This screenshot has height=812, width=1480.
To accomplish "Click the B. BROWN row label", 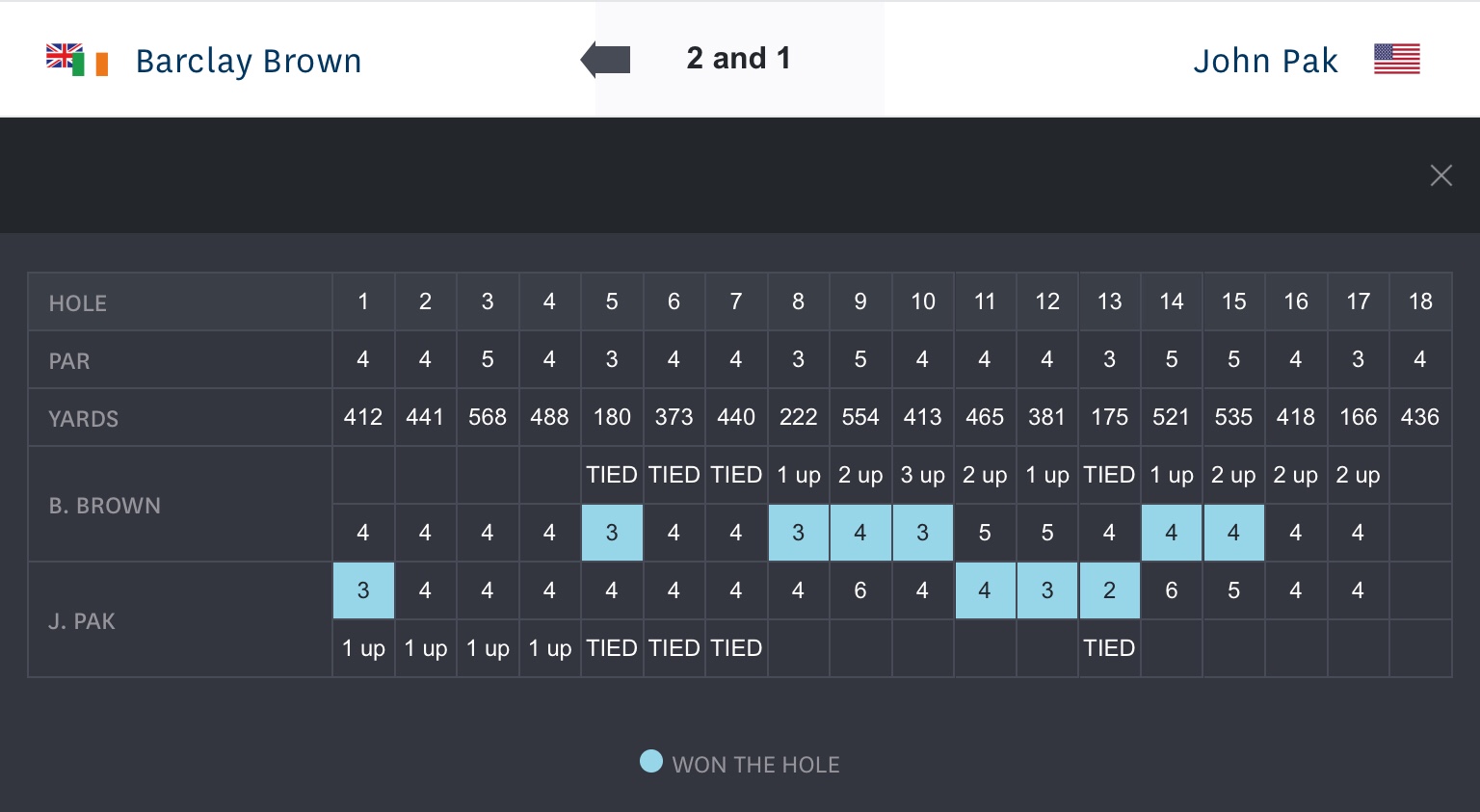I will pyautogui.click(x=105, y=506).
